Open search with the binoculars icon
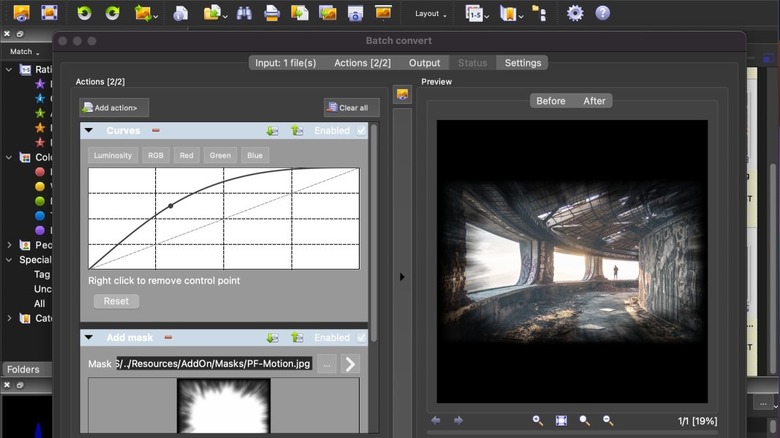 click(244, 13)
